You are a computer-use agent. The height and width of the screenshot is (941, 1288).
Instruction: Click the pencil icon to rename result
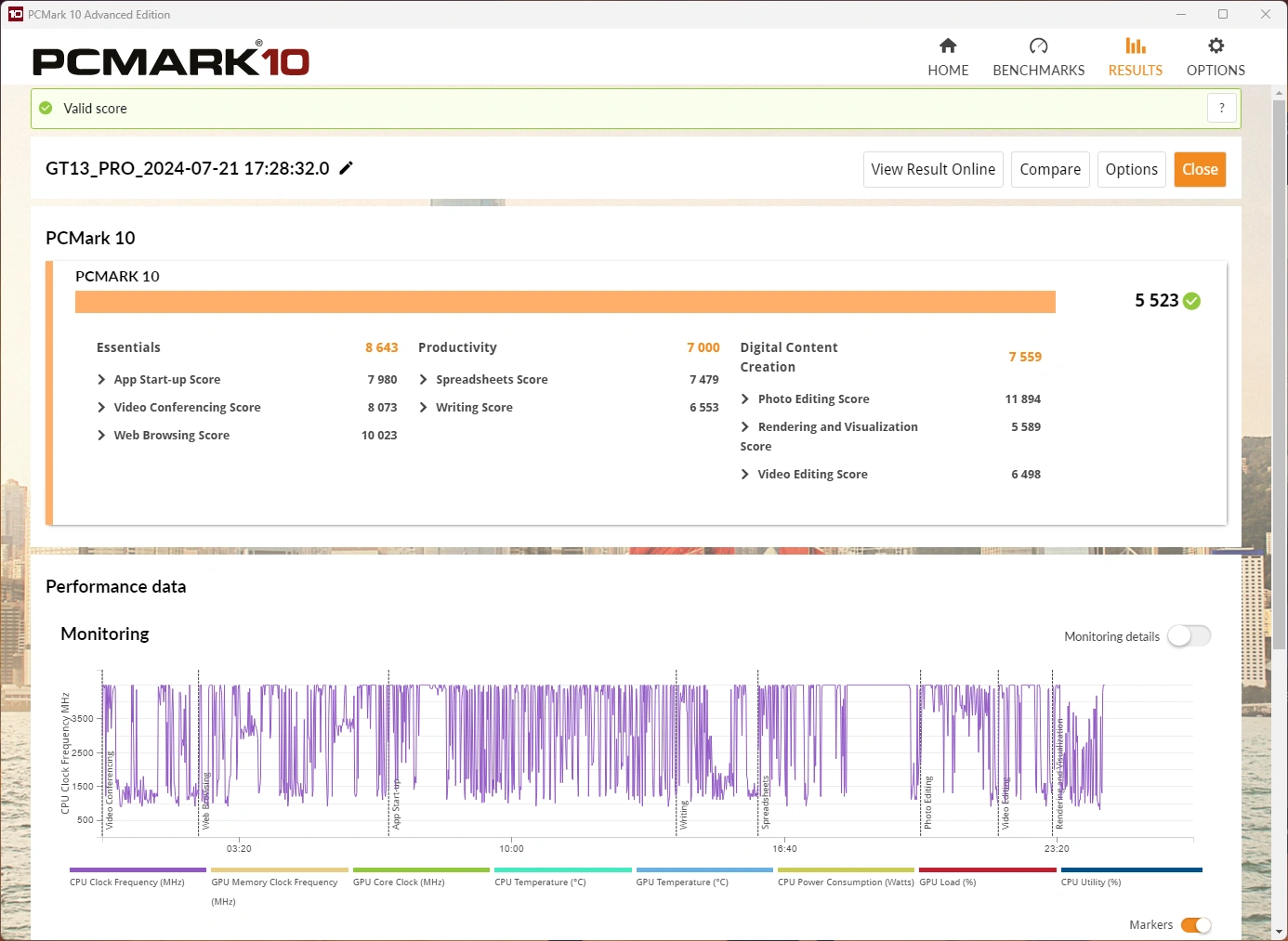pos(347,168)
